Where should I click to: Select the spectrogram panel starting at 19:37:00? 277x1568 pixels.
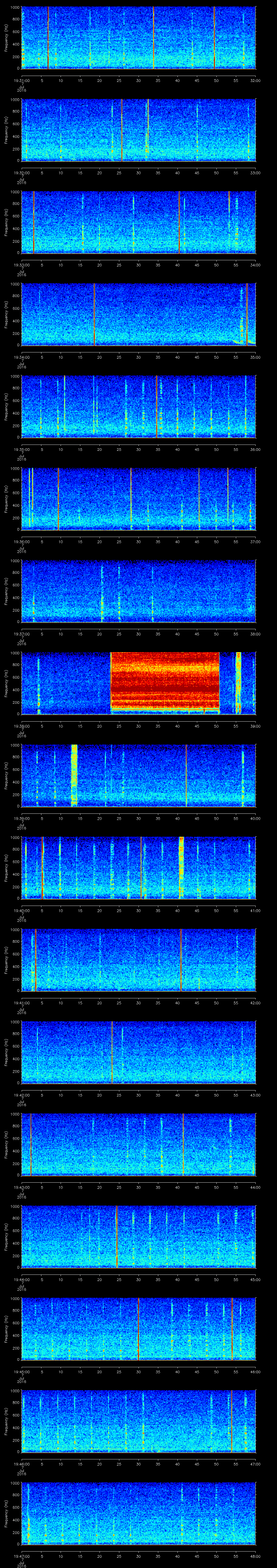pos(138,591)
